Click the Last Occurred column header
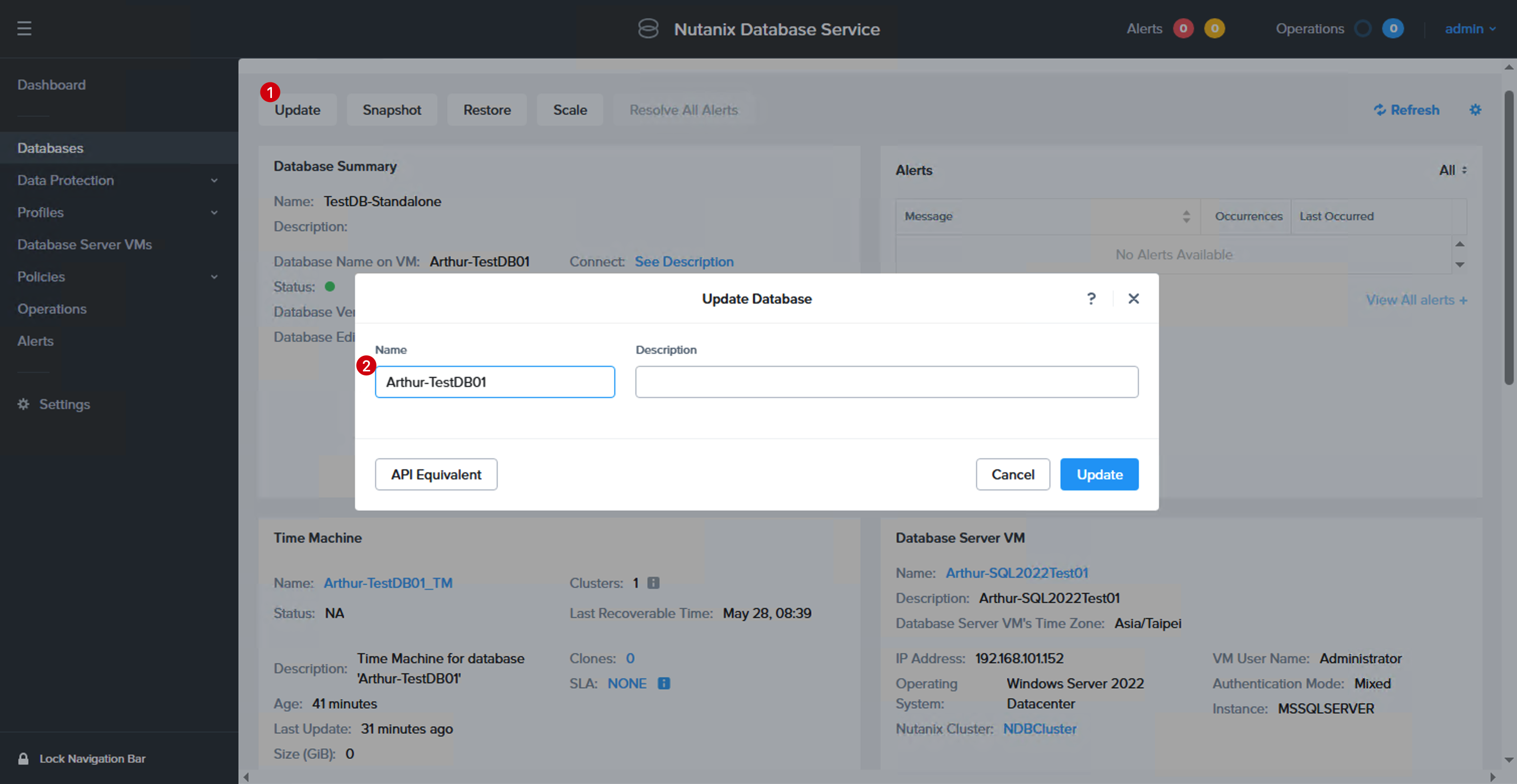Image resolution: width=1517 pixels, height=784 pixels. (x=1336, y=216)
